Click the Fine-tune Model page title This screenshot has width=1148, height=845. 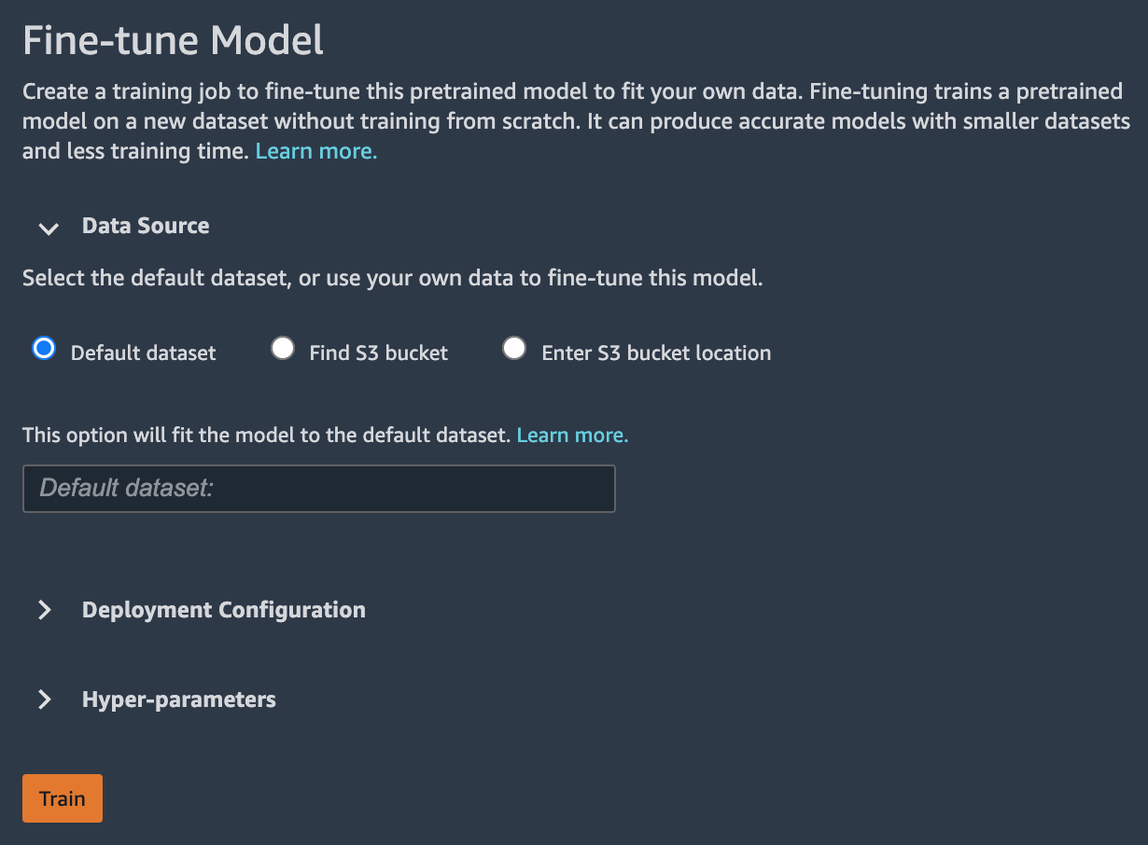pos(174,40)
